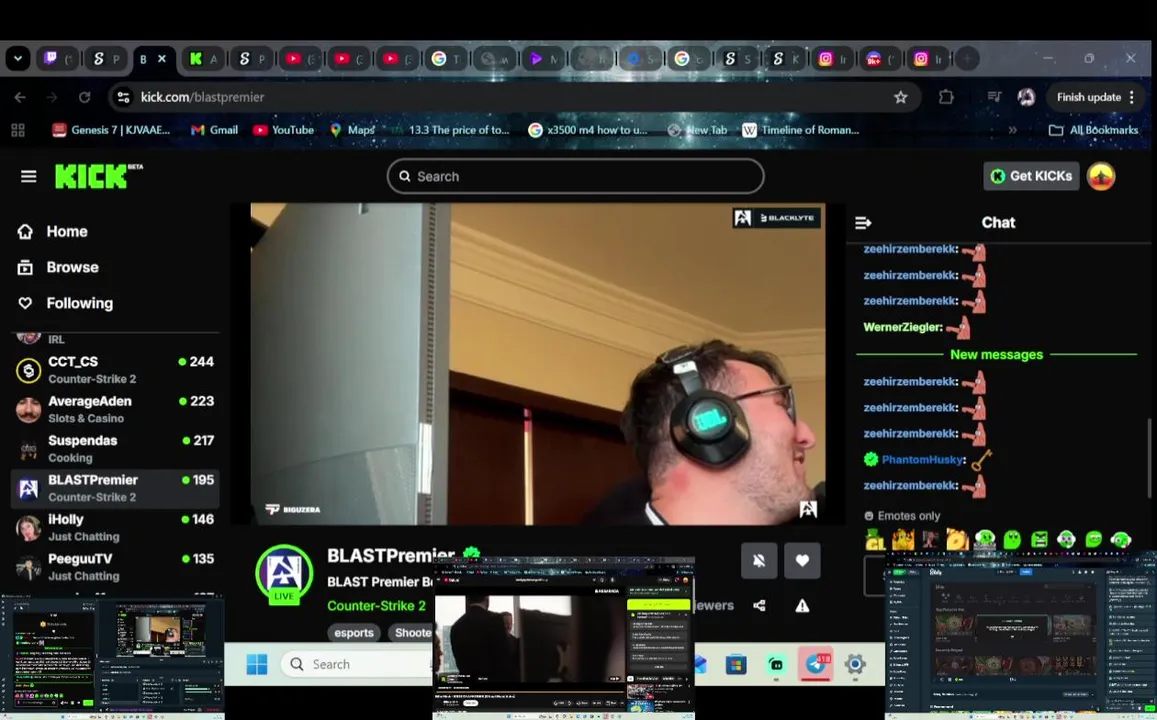The image size is (1157, 720).
Task: Open AverageAden channel in sidebar
Action: pyautogui.click(x=115, y=409)
